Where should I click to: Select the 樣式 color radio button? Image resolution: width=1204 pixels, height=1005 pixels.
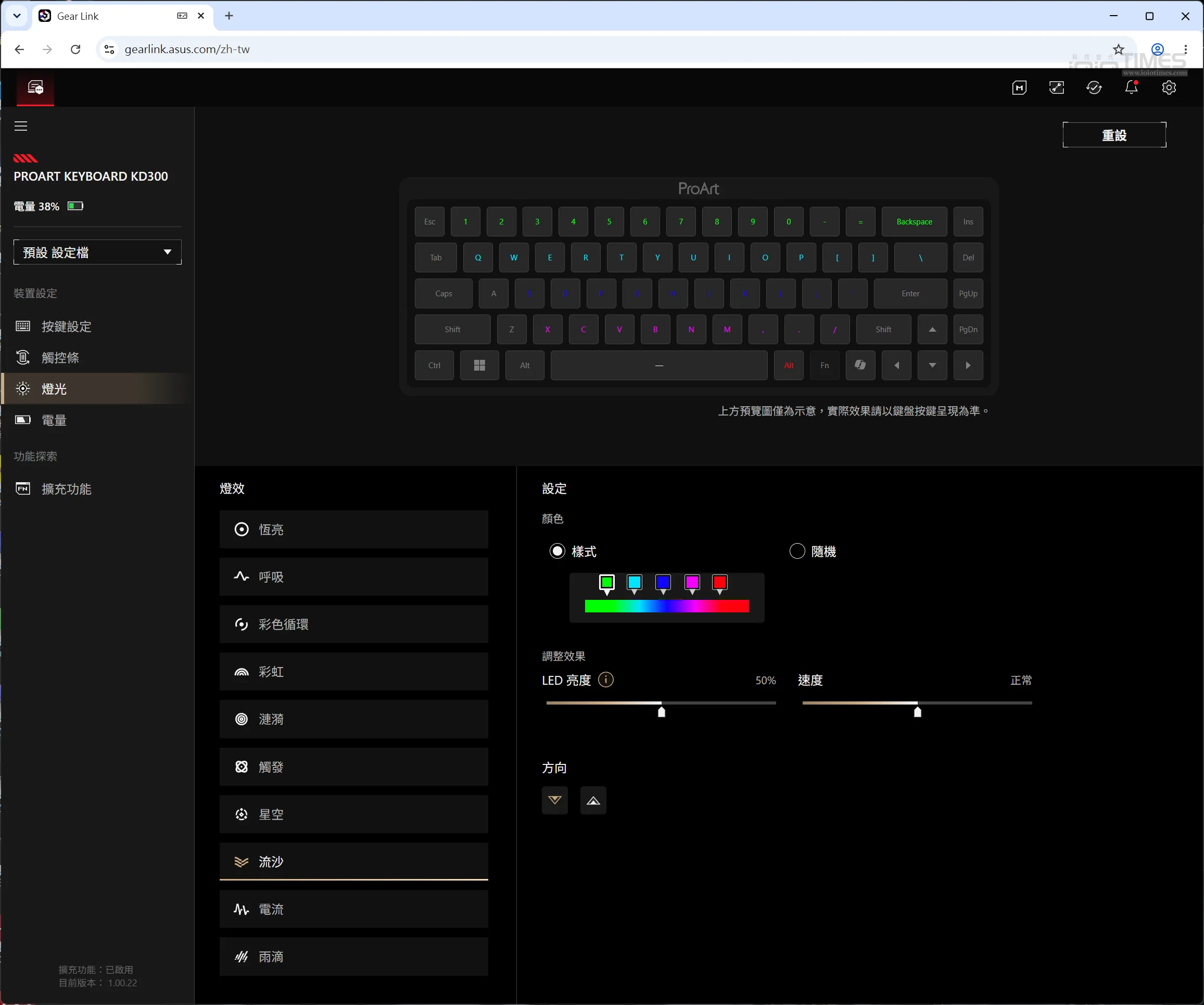coord(557,551)
